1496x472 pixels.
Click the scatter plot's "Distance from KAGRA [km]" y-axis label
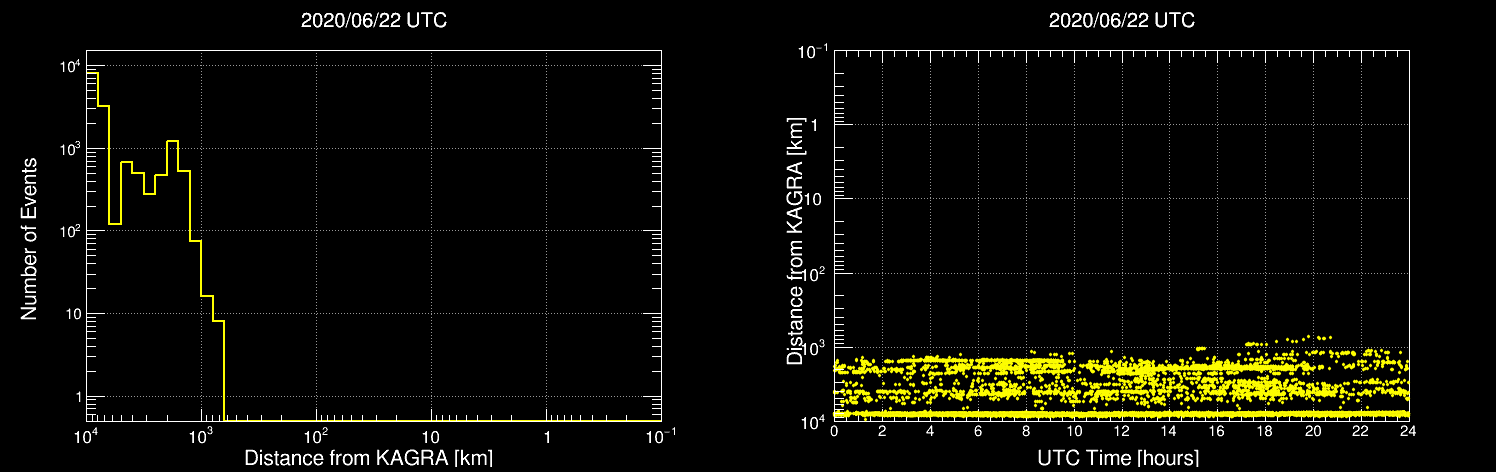click(x=794, y=239)
